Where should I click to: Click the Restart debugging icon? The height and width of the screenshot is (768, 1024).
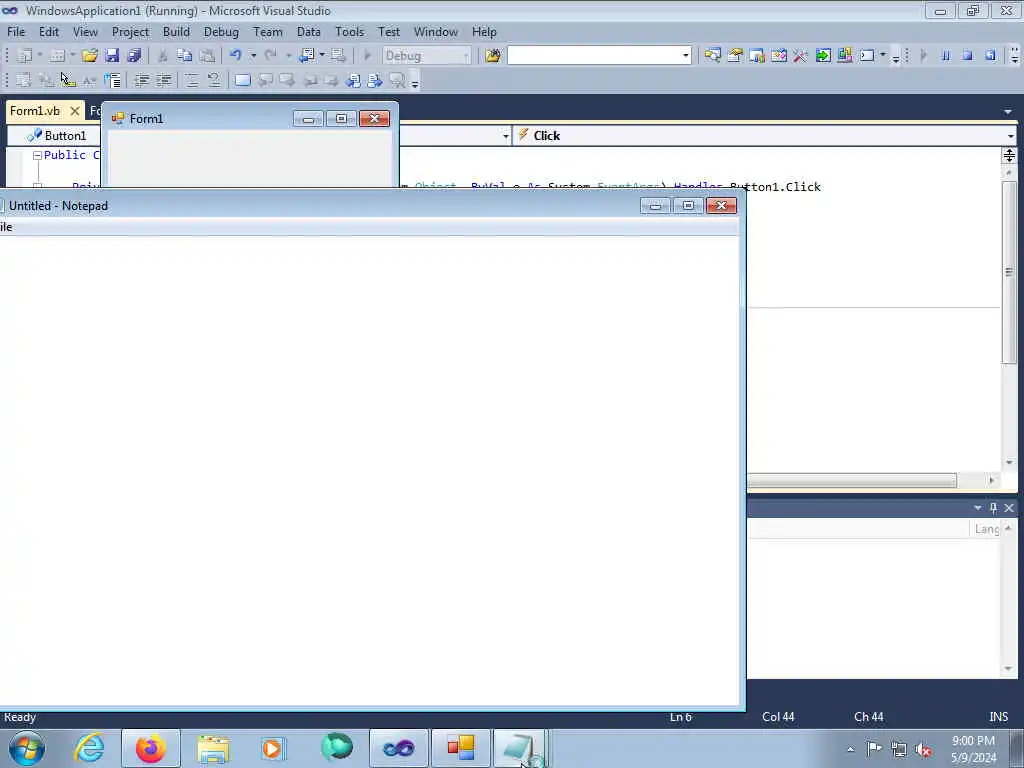coord(990,56)
